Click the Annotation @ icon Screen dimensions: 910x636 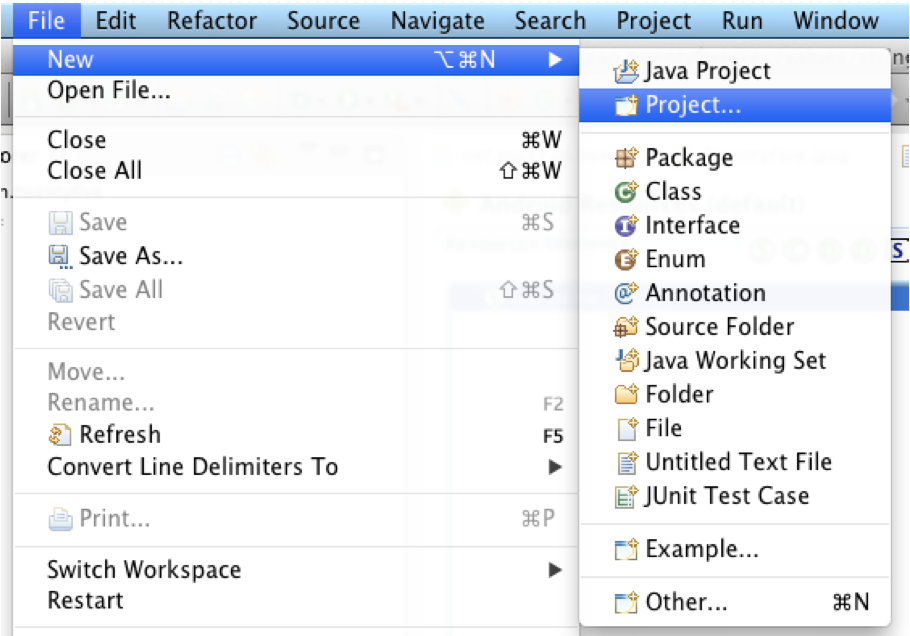(626, 294)
